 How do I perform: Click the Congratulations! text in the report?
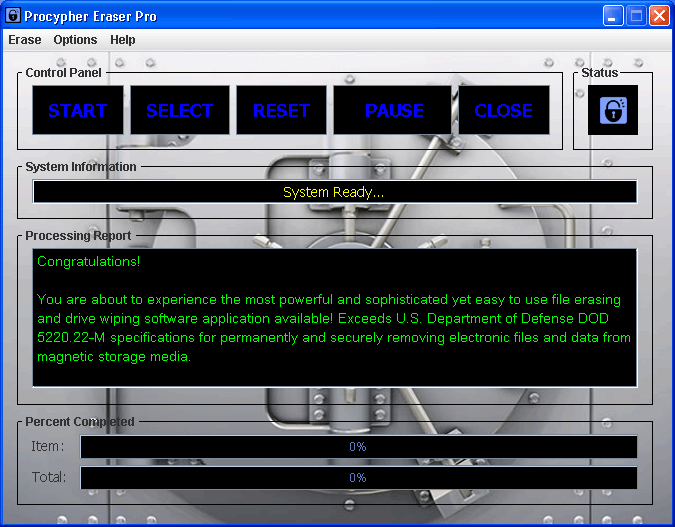[89, 261]
